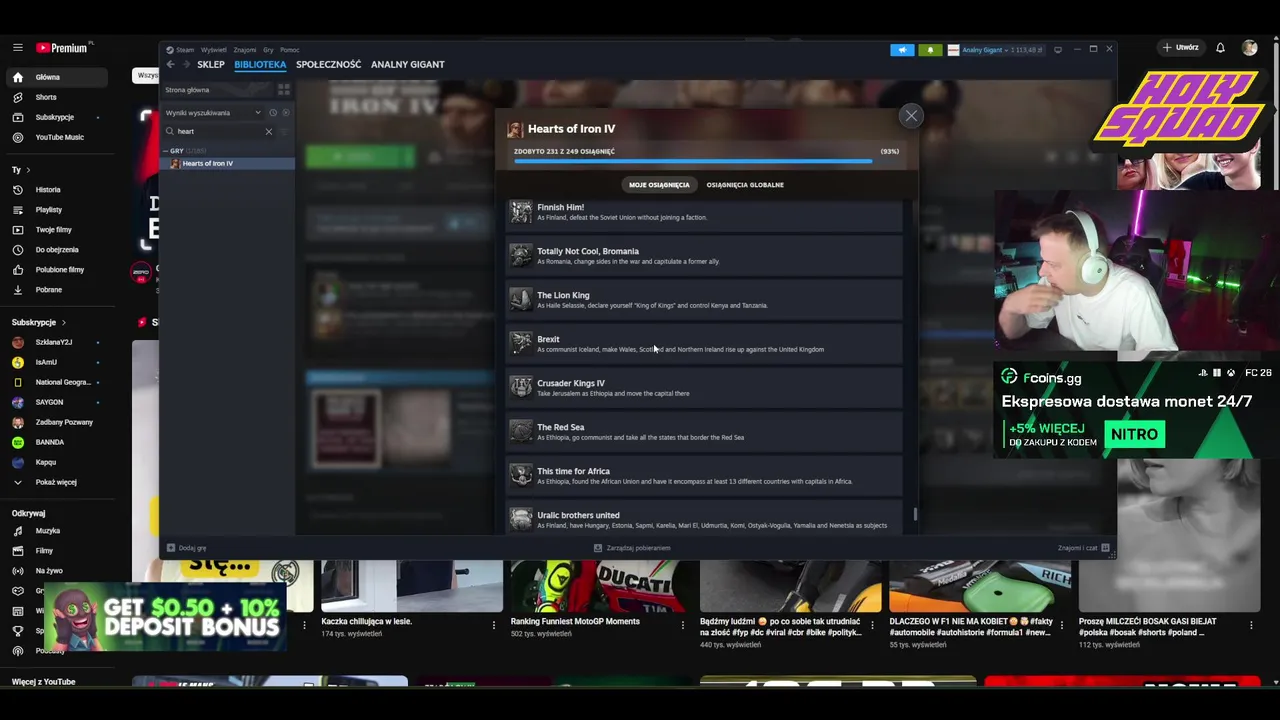The height and width of the screenshot is (720, 1280).
Task: Open the YouTube account avatar menu
Action: (x=1249, y=47)
